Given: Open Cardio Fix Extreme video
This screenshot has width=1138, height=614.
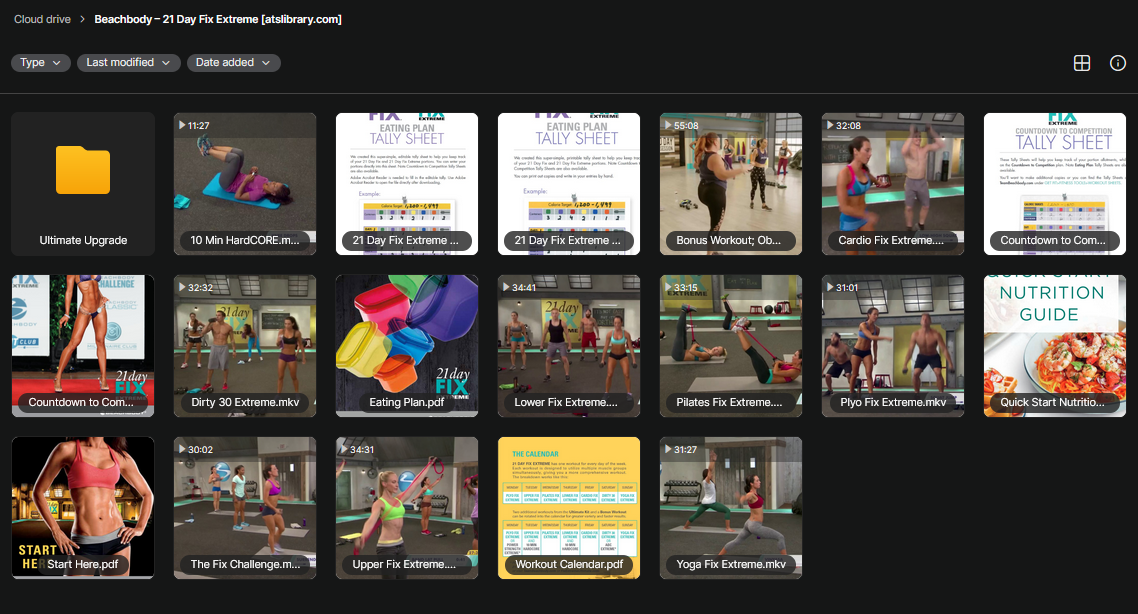Looking at the screenshot, I should (x=893, y=184).
